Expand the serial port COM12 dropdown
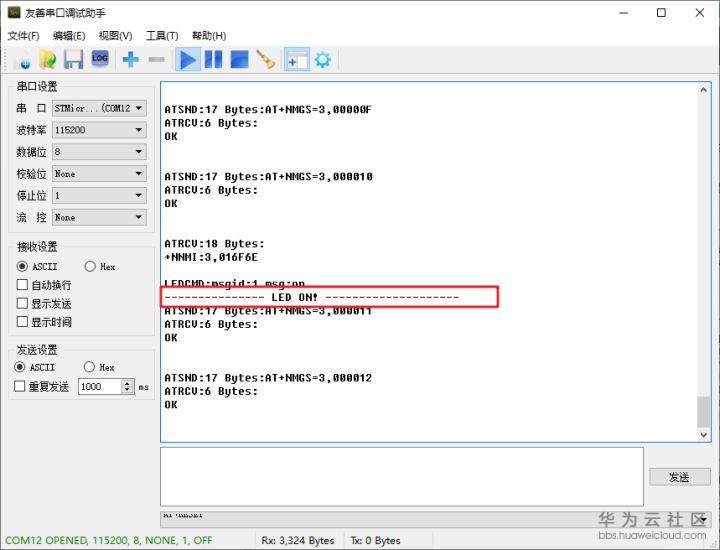720x550 pixels. tap(100, 108)
